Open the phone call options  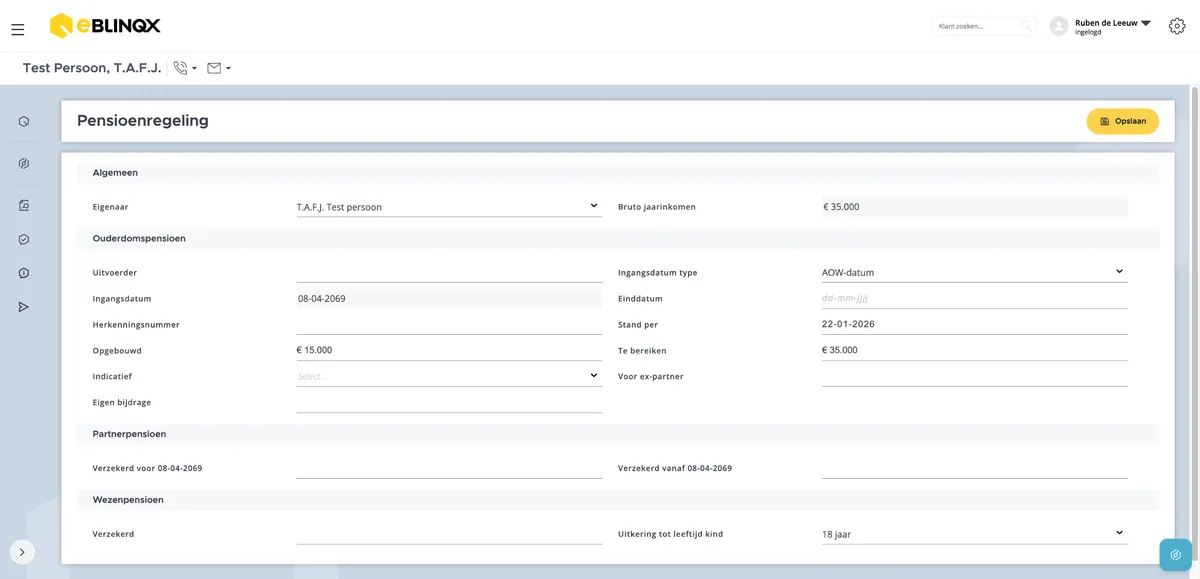pyautogui.click(x=185, y=68)
